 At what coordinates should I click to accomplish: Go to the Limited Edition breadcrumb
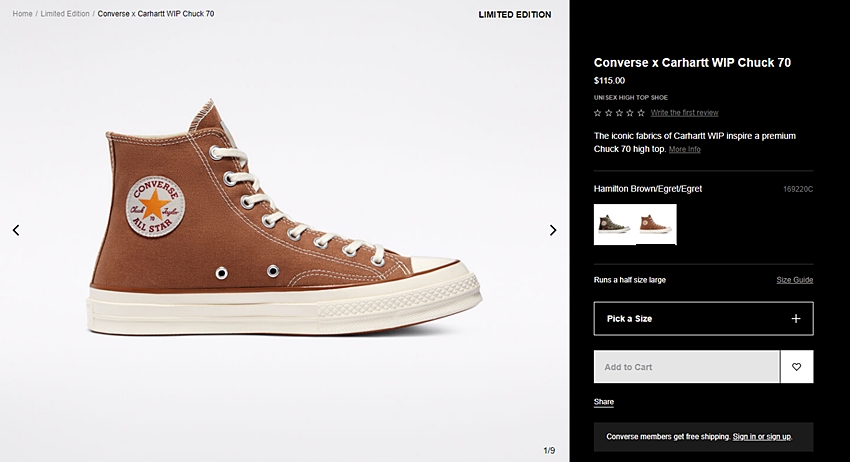pos(65,14)
